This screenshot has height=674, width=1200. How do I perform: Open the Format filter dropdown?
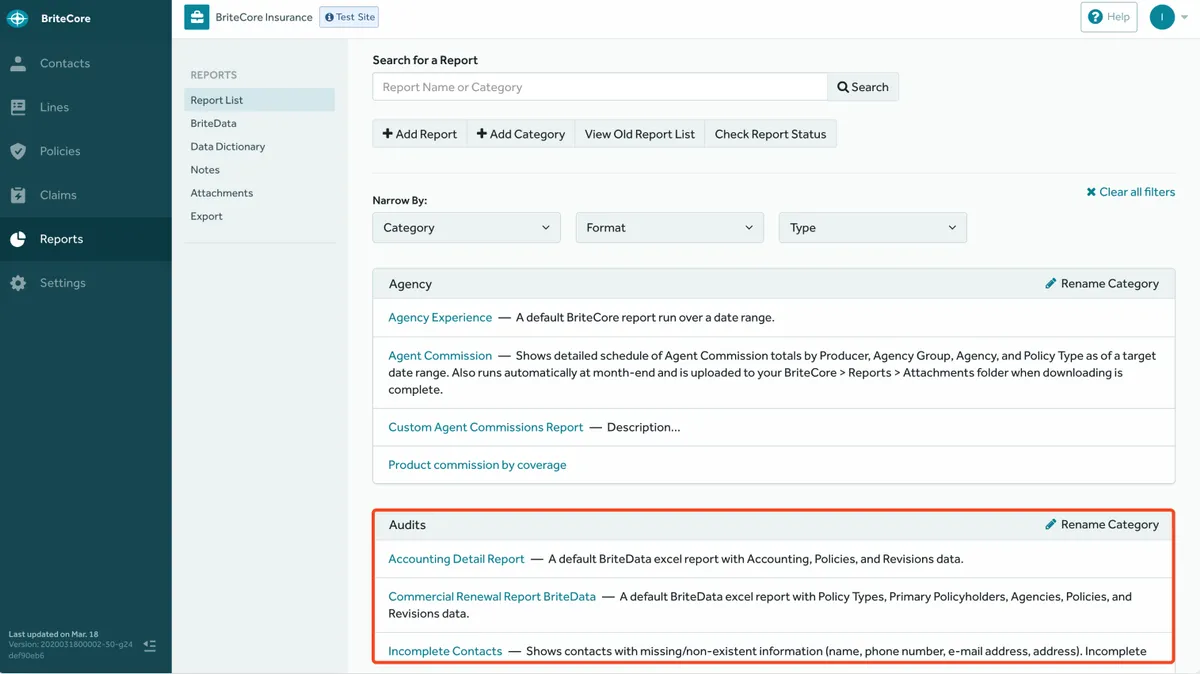pyautogui.click(x=670, y=228)
